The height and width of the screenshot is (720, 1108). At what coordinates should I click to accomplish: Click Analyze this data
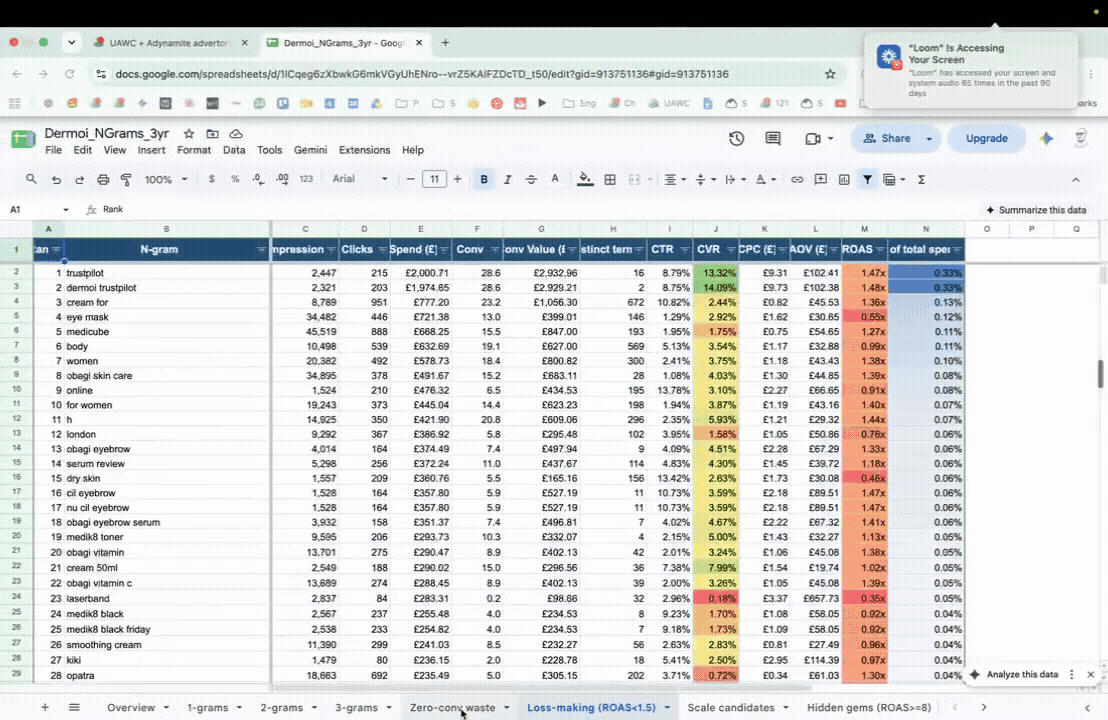coord(1015,674)
